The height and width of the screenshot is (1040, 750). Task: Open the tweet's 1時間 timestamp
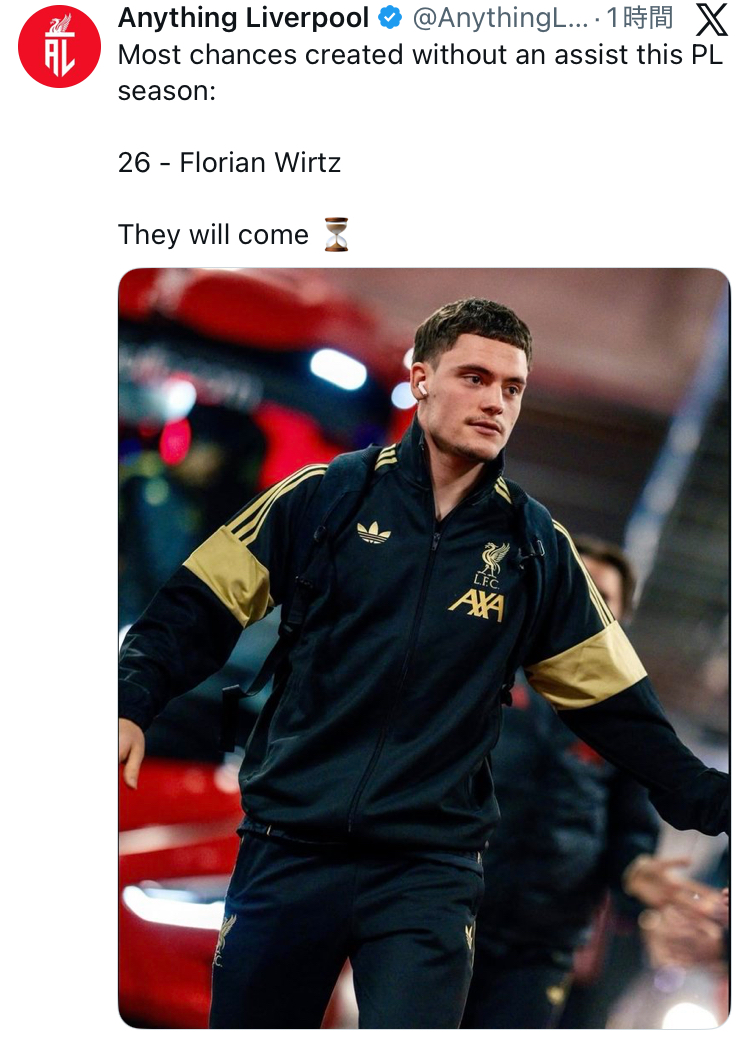(639, 18)
